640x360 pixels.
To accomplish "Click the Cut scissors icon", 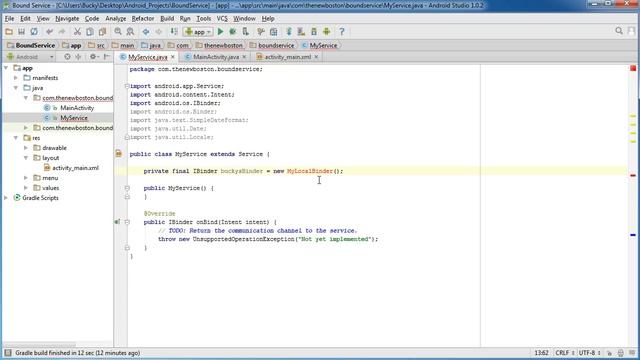I will click(x=77, y=31).
